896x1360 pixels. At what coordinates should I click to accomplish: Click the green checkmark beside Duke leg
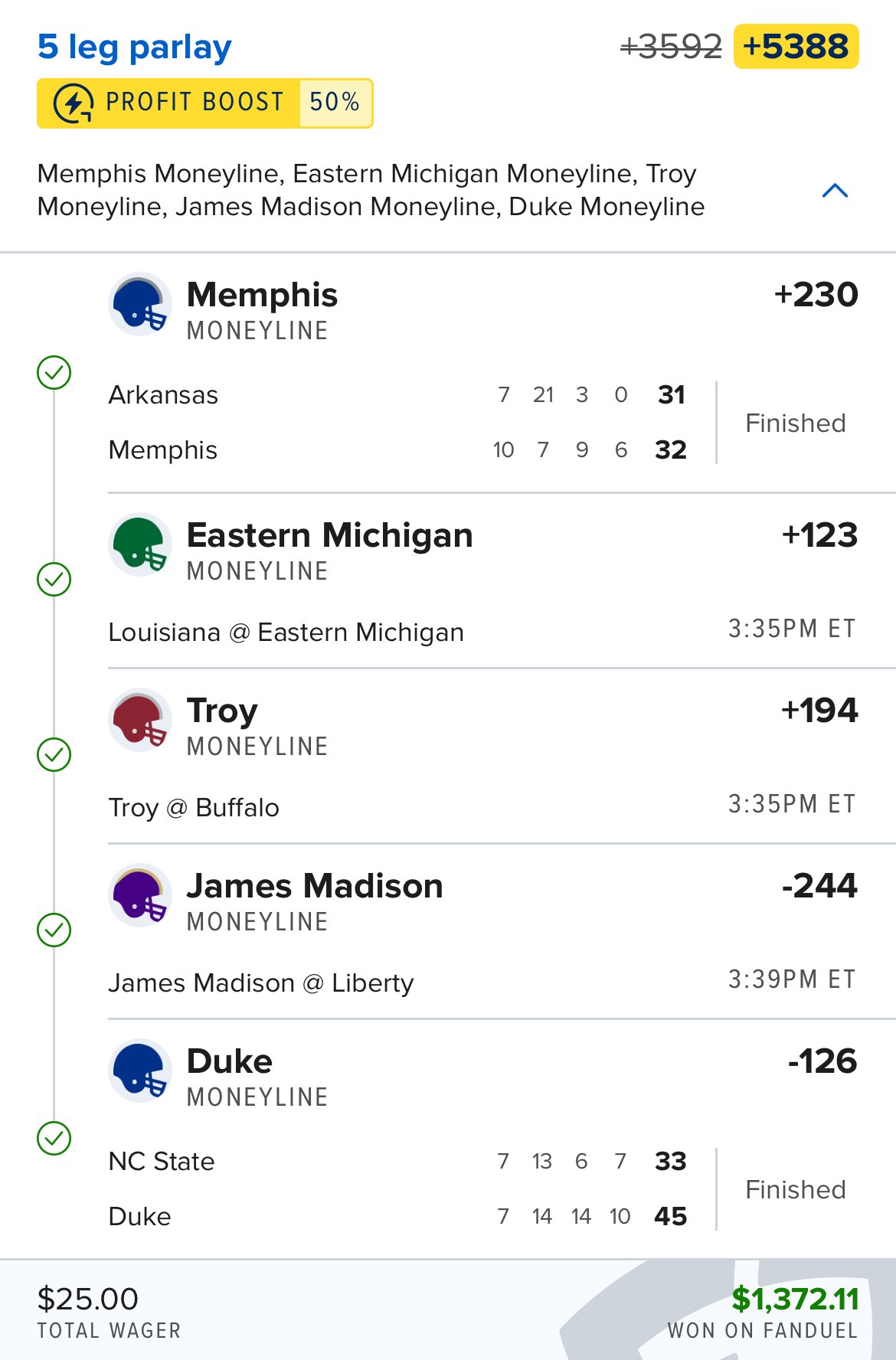(x=54, y=1138)
